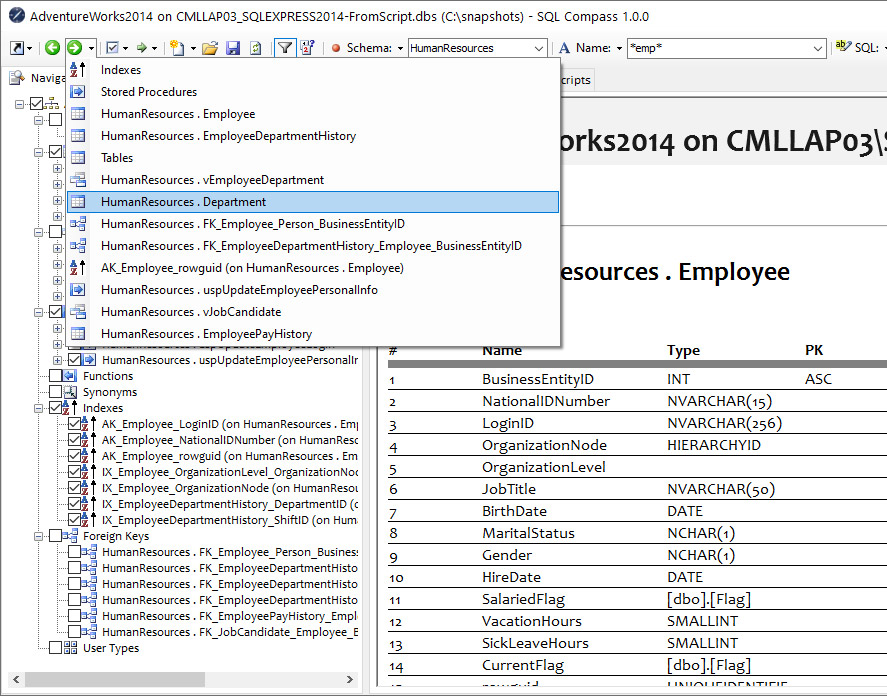Collapse the Foreign Keys tree node
Image resolution: width=887 pixels, height=696 pixels.
(x=39, y=536)
